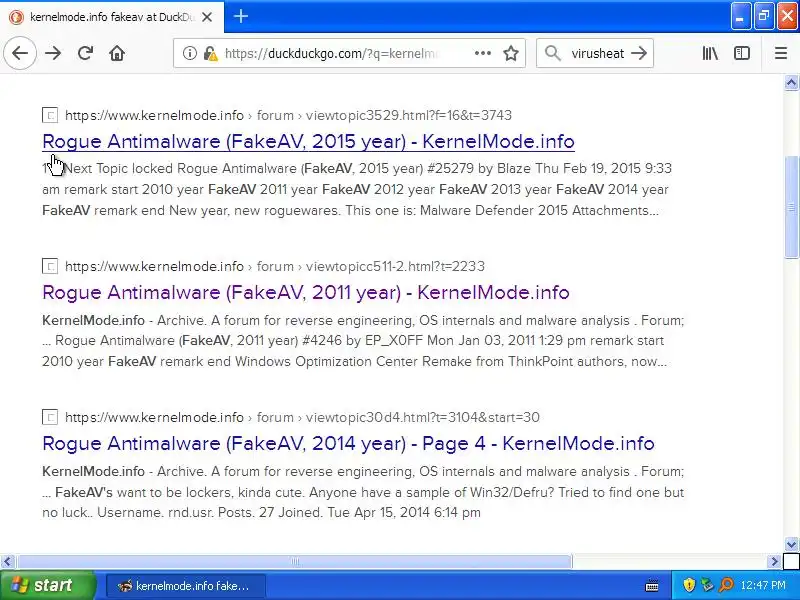Open the security shield tray icon

pyautogui.click(x=689, y=585)
